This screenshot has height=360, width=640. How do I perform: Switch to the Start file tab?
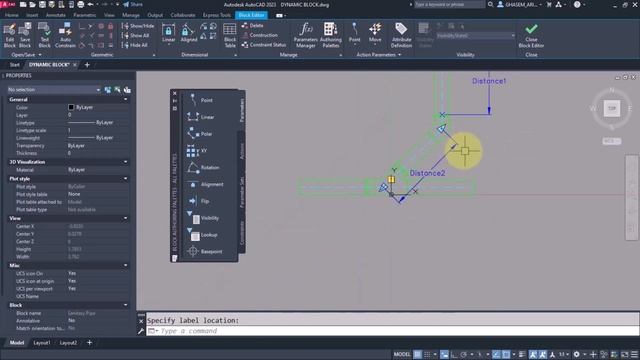(14, 65)
